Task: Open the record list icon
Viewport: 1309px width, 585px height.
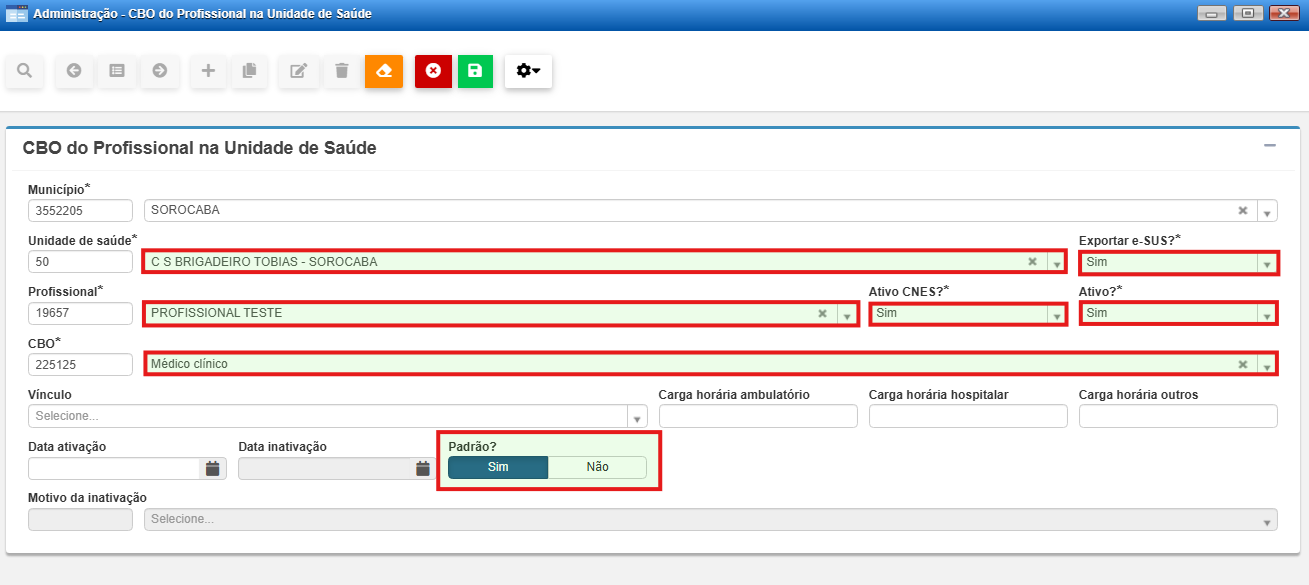Action: coord(117,71)
